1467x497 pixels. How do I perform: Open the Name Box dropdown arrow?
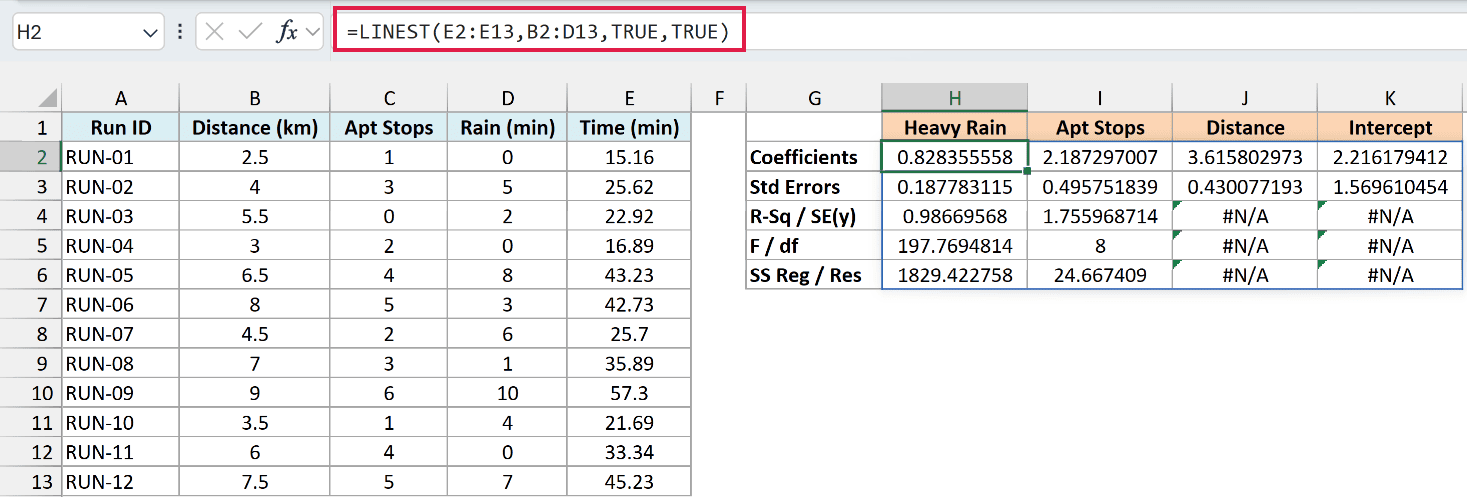point(151,33)
